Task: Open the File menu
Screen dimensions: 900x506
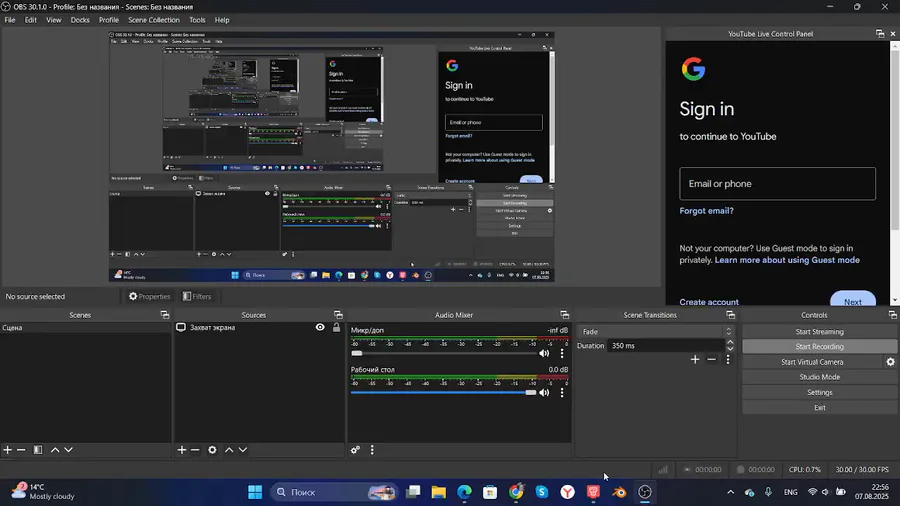Action: click(10, 20)
